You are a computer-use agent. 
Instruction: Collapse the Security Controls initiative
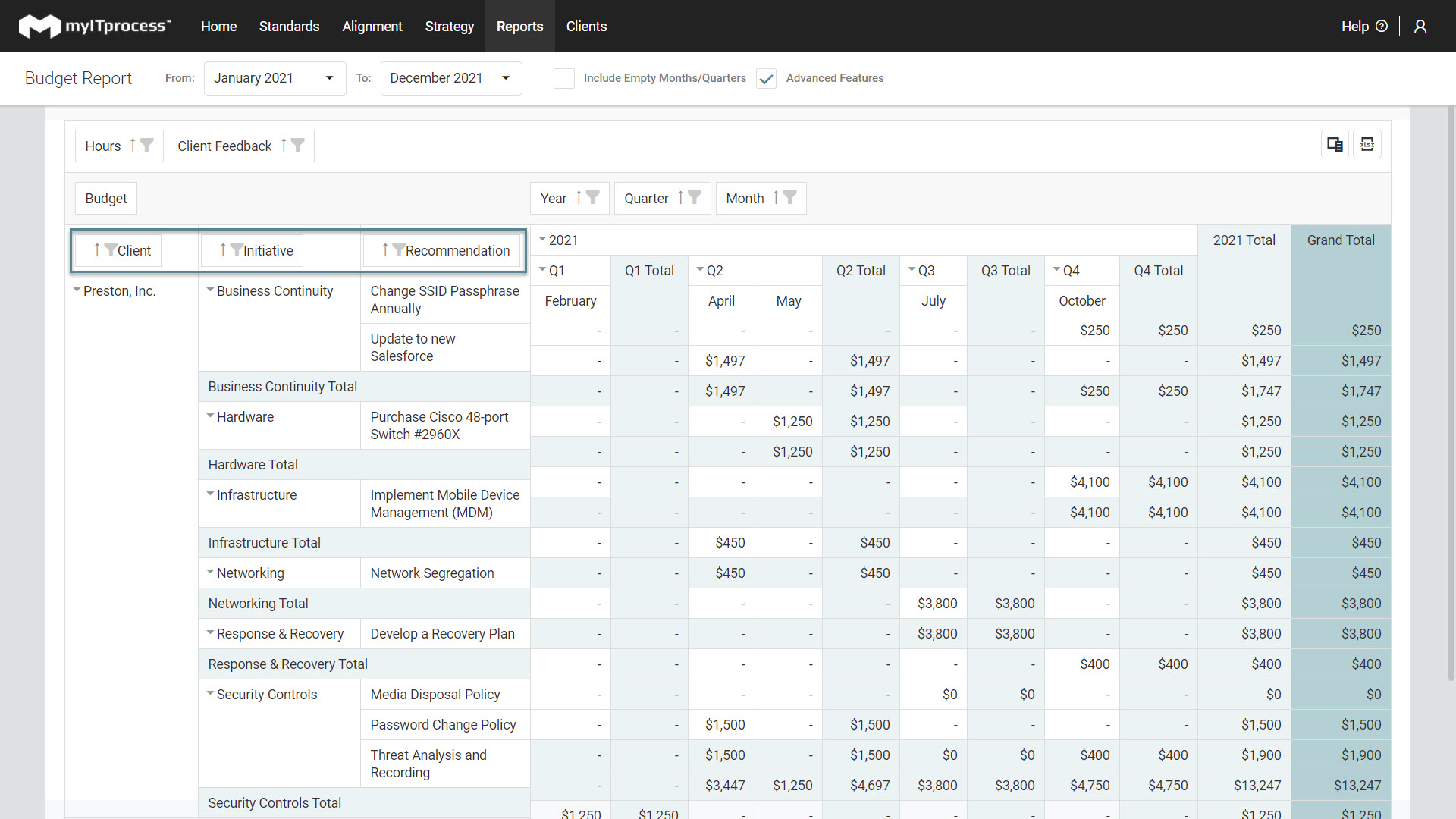pos(210,693)
